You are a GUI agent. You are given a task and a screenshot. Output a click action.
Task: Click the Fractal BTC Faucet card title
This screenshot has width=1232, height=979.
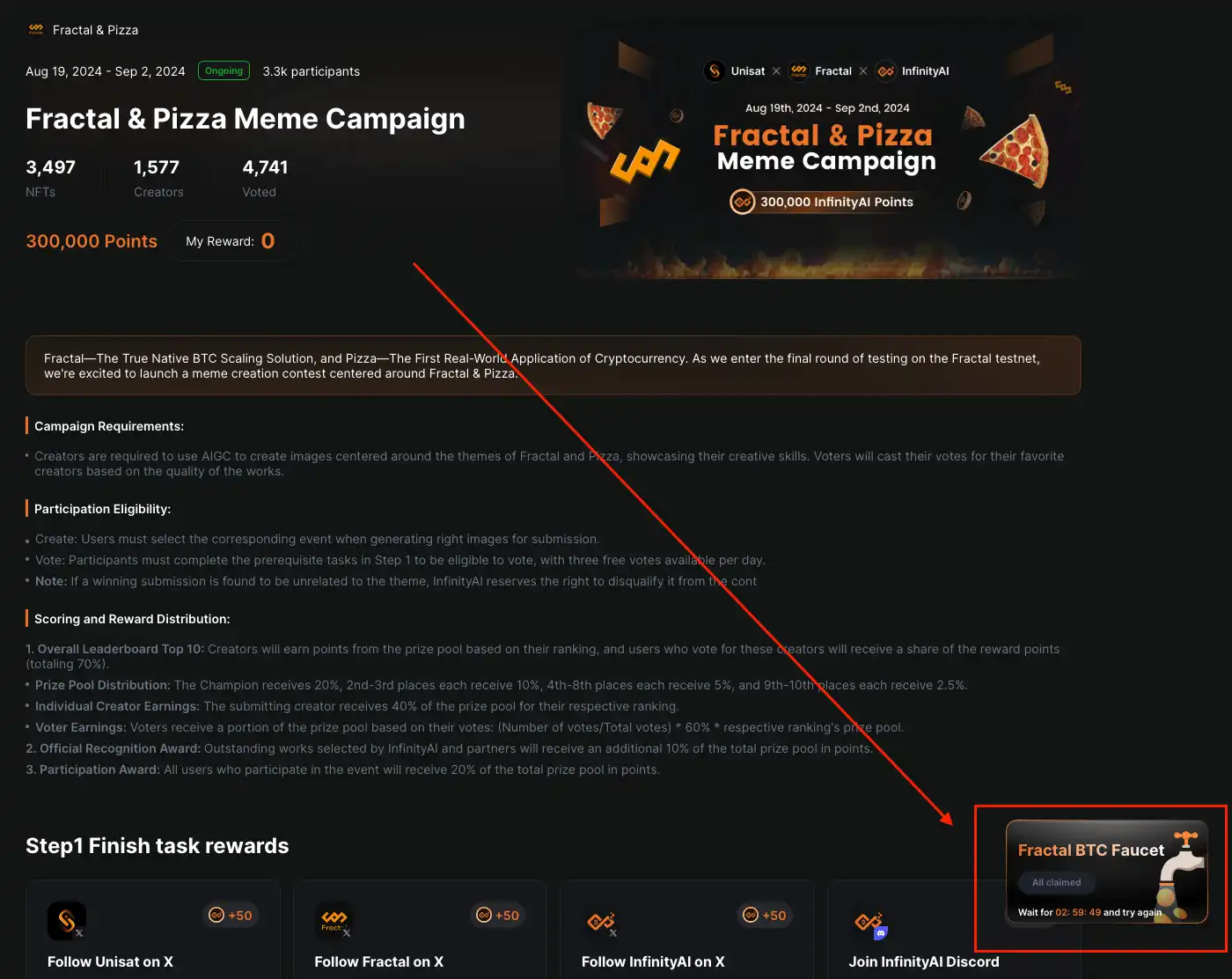1090,850
